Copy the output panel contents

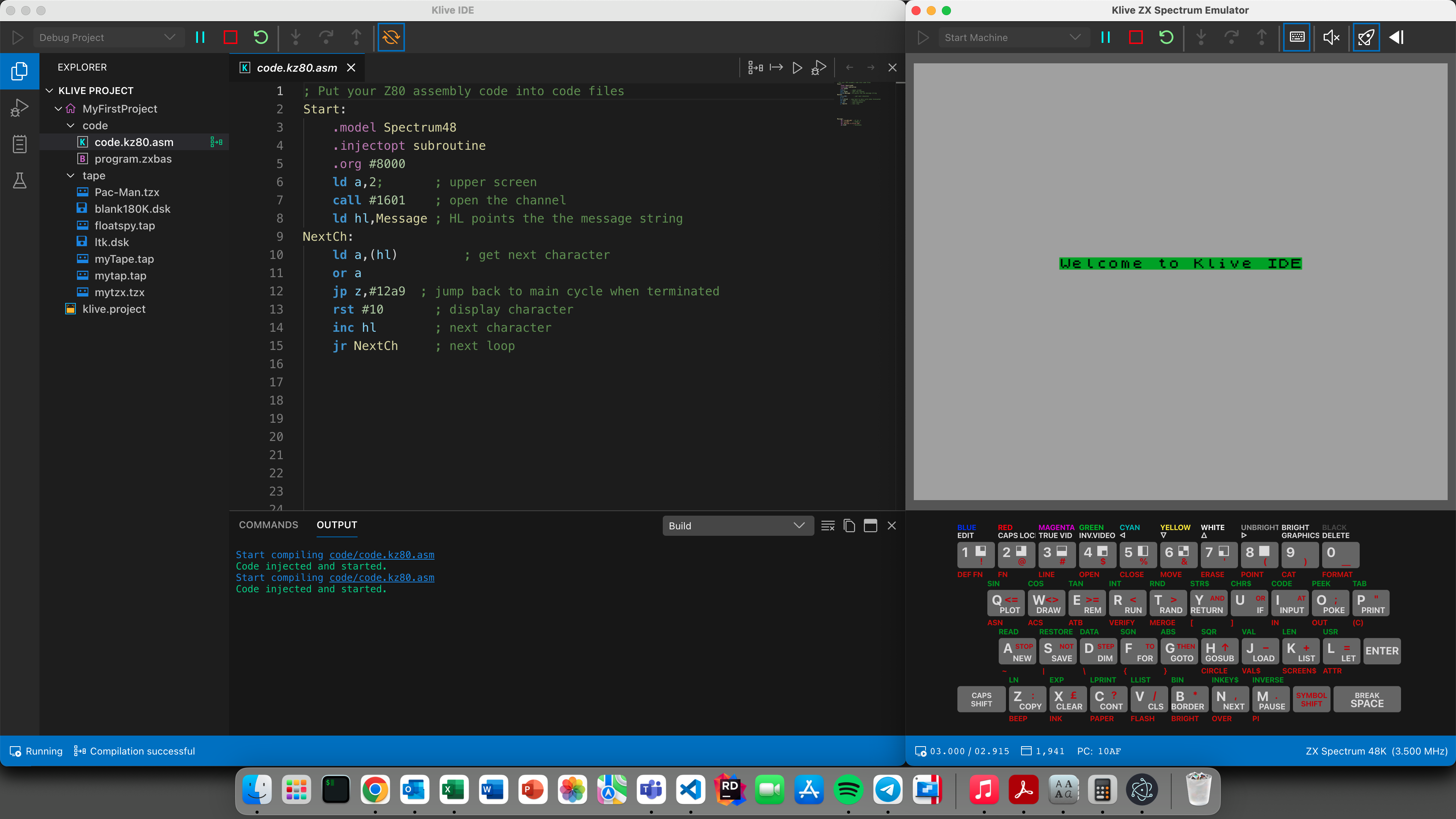pos(849,526)
